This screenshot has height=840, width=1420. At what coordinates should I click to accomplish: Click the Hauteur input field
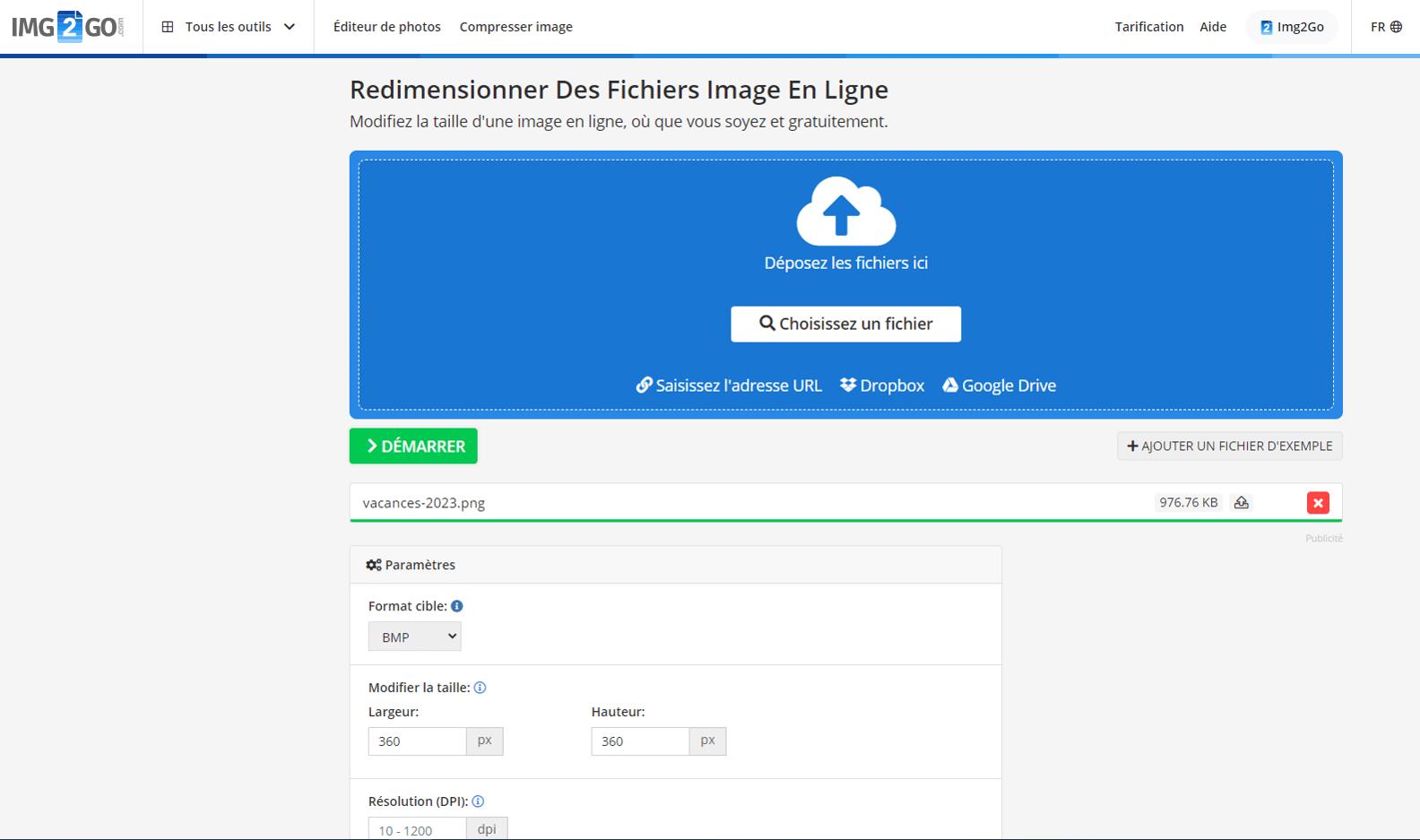point(640,741)
